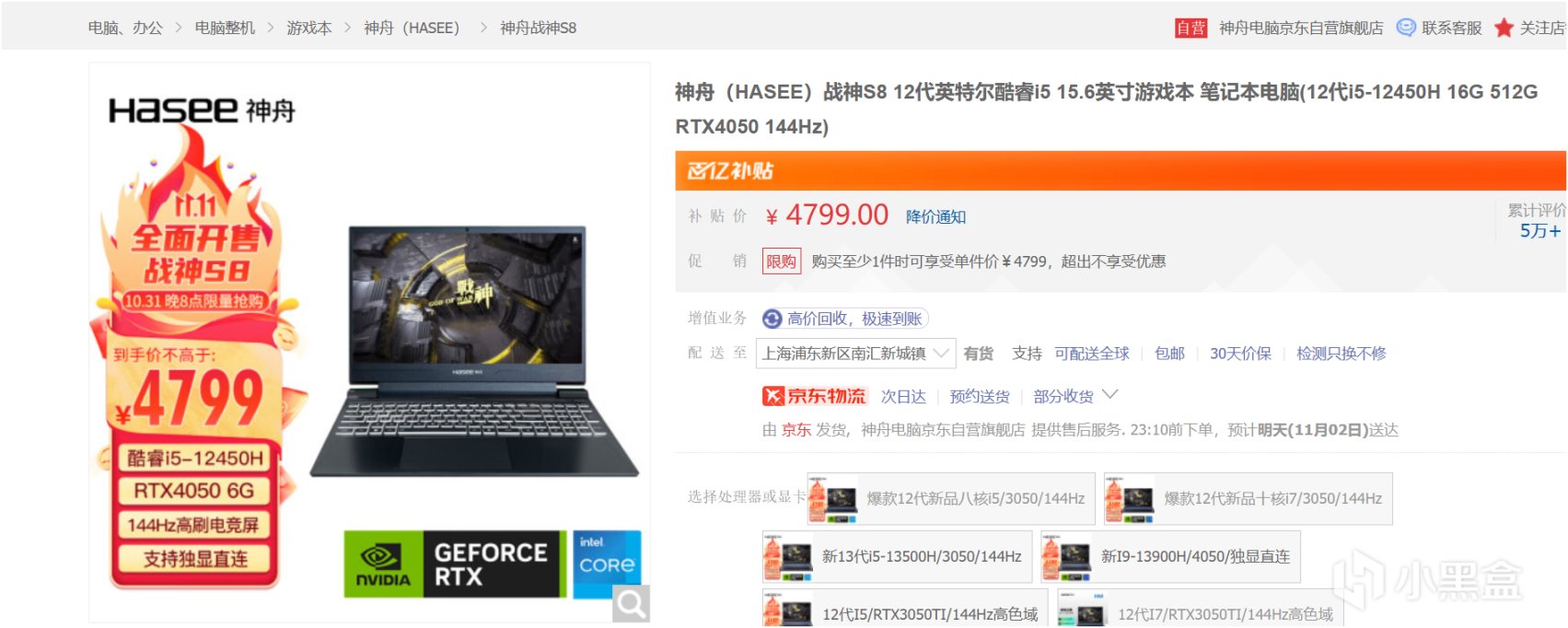Screen dimensions: 1568x628
Task: Open 电脑整机 breadcrumb category
Action: pyautogui.click(x=225, y=28)
